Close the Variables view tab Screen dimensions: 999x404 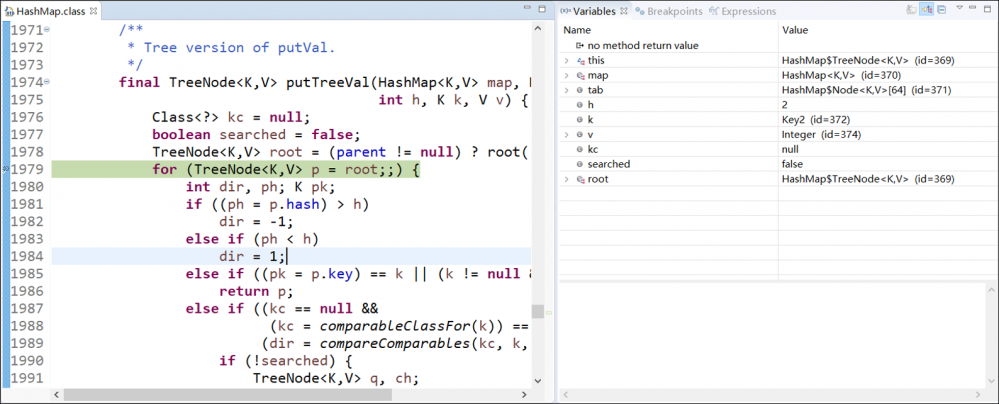(x=624, y=11)
